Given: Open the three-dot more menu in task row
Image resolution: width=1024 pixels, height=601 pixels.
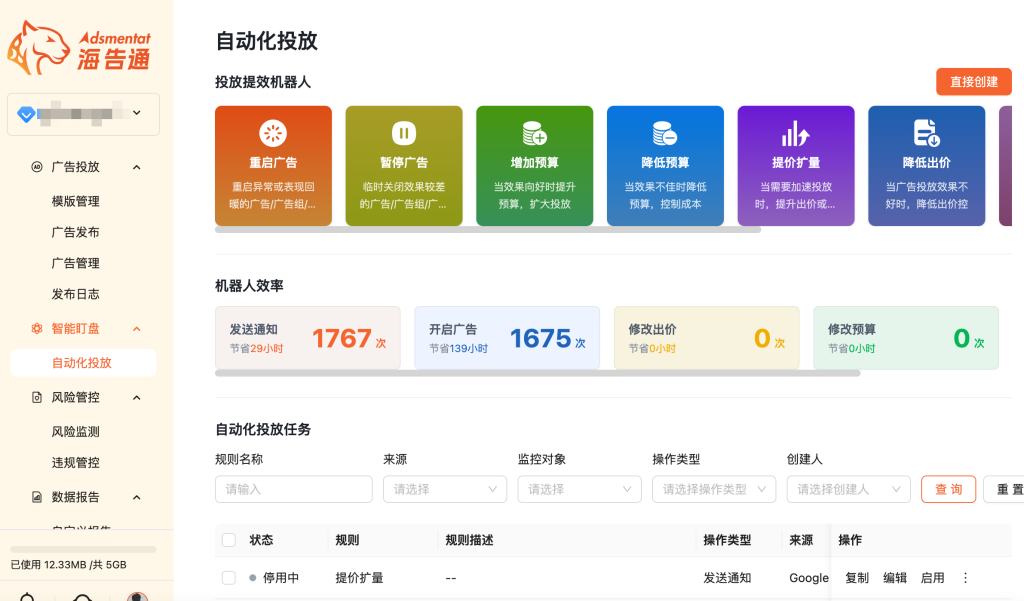Looking at the screenshot, I should 965,578.
